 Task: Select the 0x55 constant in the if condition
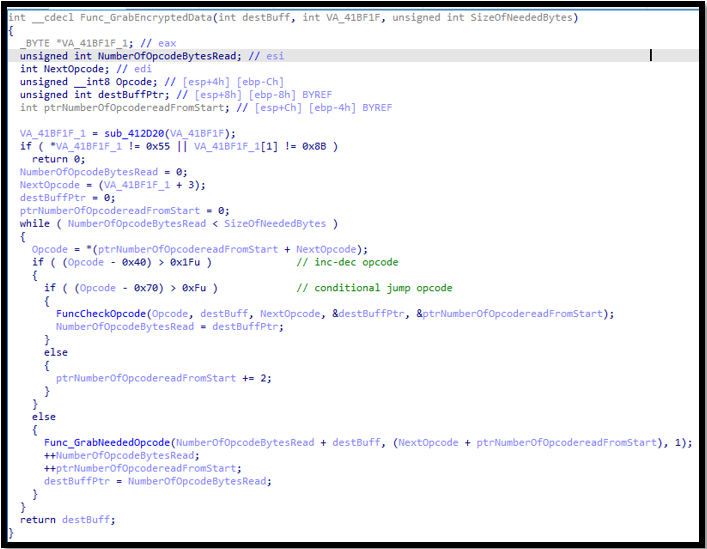158,146
